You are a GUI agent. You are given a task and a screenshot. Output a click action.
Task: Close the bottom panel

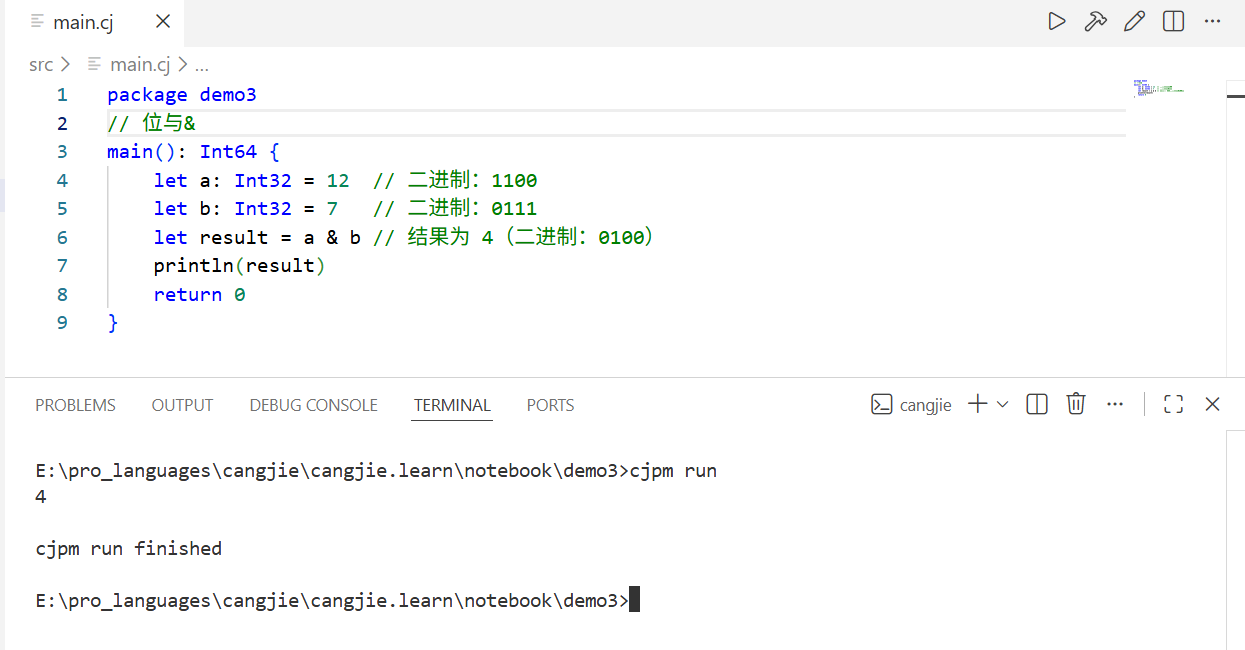coord(1212,404)
